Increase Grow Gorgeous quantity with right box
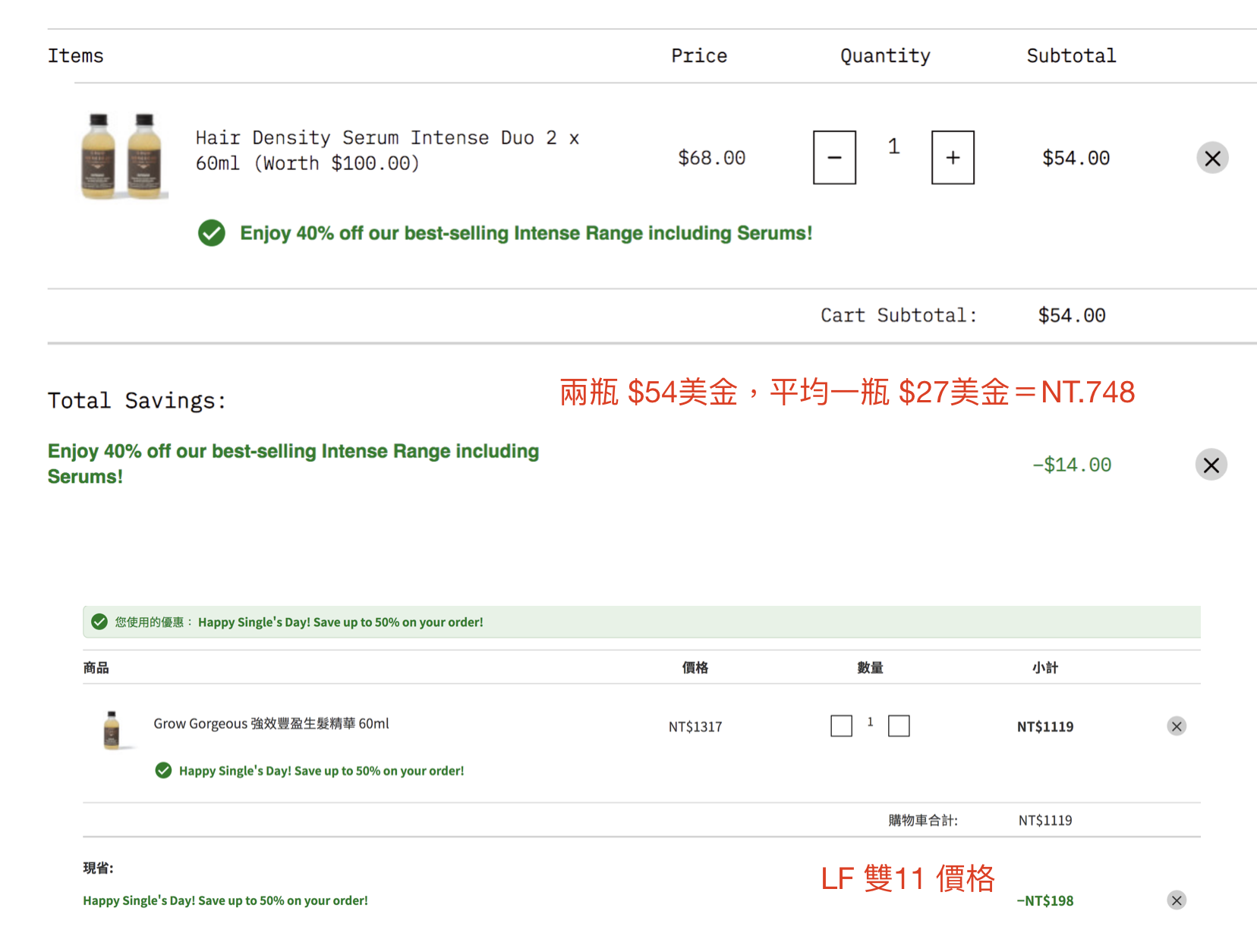Screen dimensions: 1257x952 (x=899, y=726)
